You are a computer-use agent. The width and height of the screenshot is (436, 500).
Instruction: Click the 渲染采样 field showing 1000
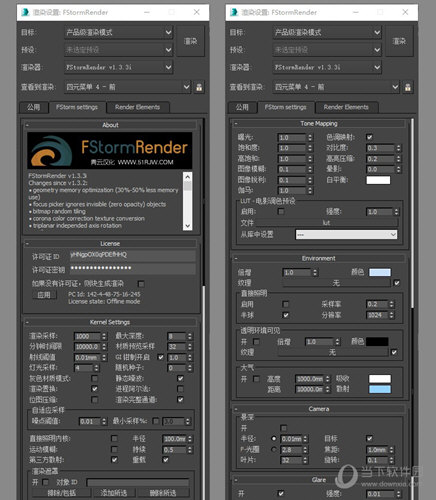(x=87, y=336)
